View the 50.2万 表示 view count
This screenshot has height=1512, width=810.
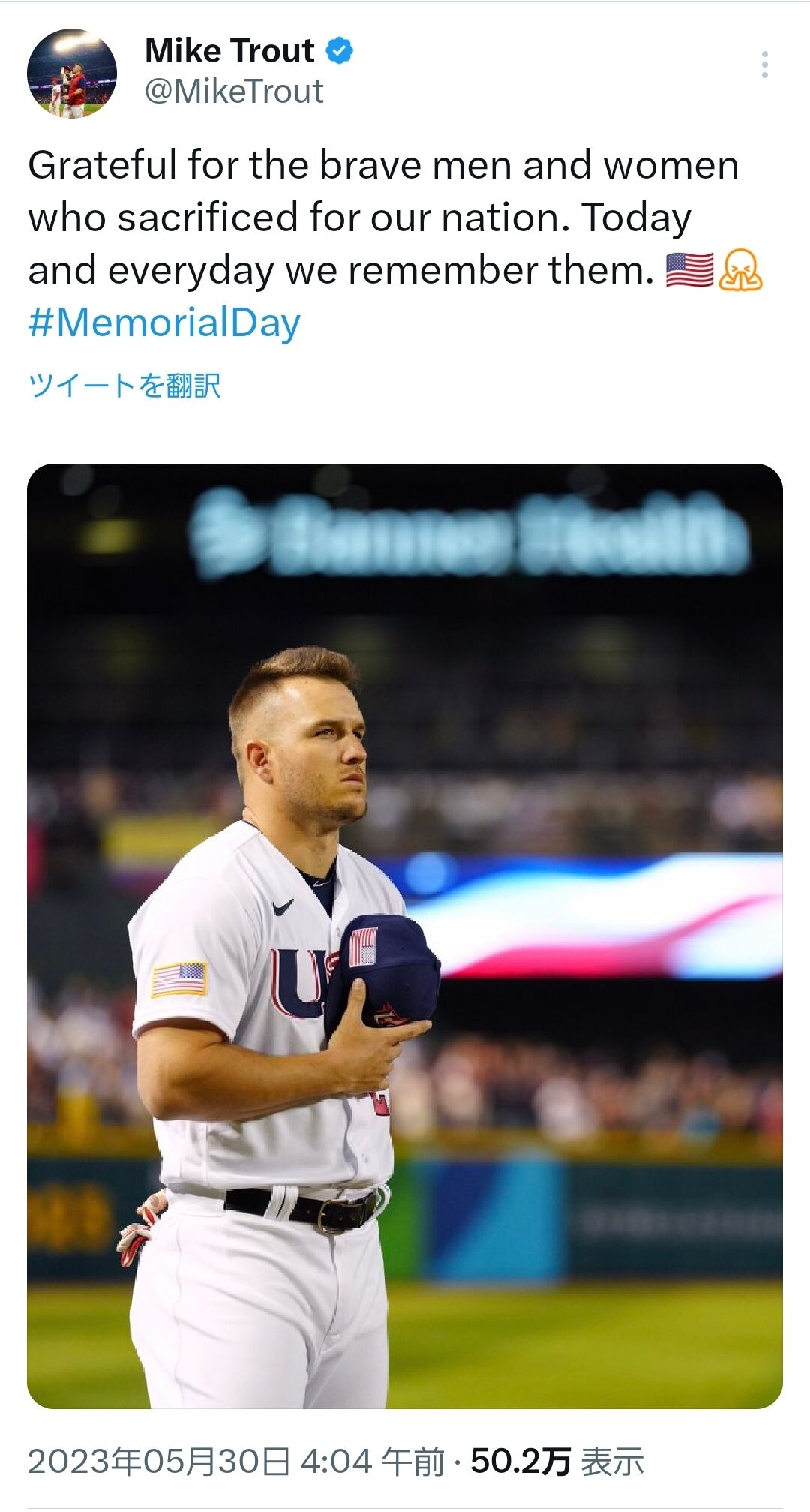pyautogui.click(x=556, y=1462)
